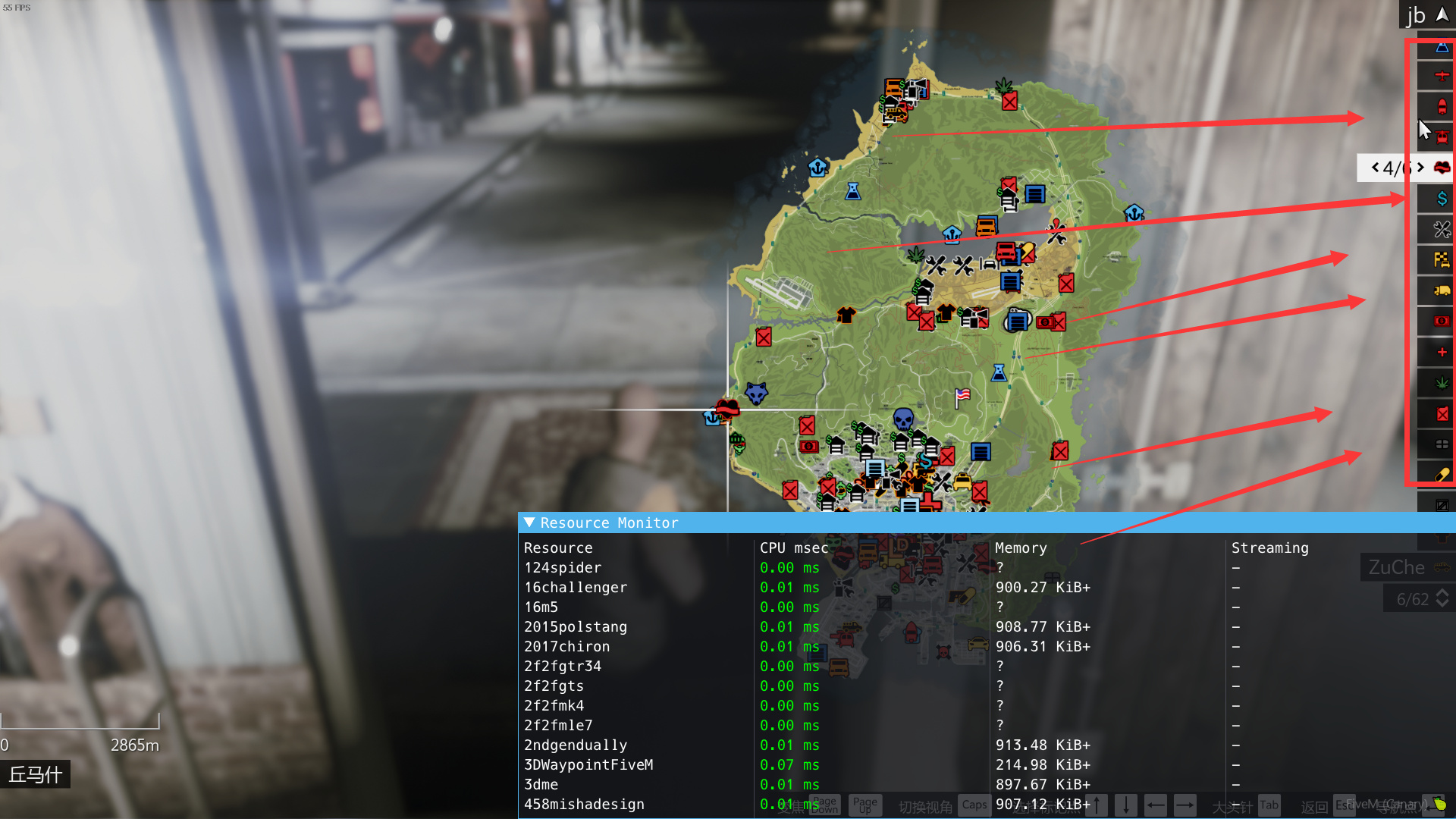The height and width of the screenshot is (819, 1456).
Task: Select the red plus hospital blip filter
Action: point(1442,352)
